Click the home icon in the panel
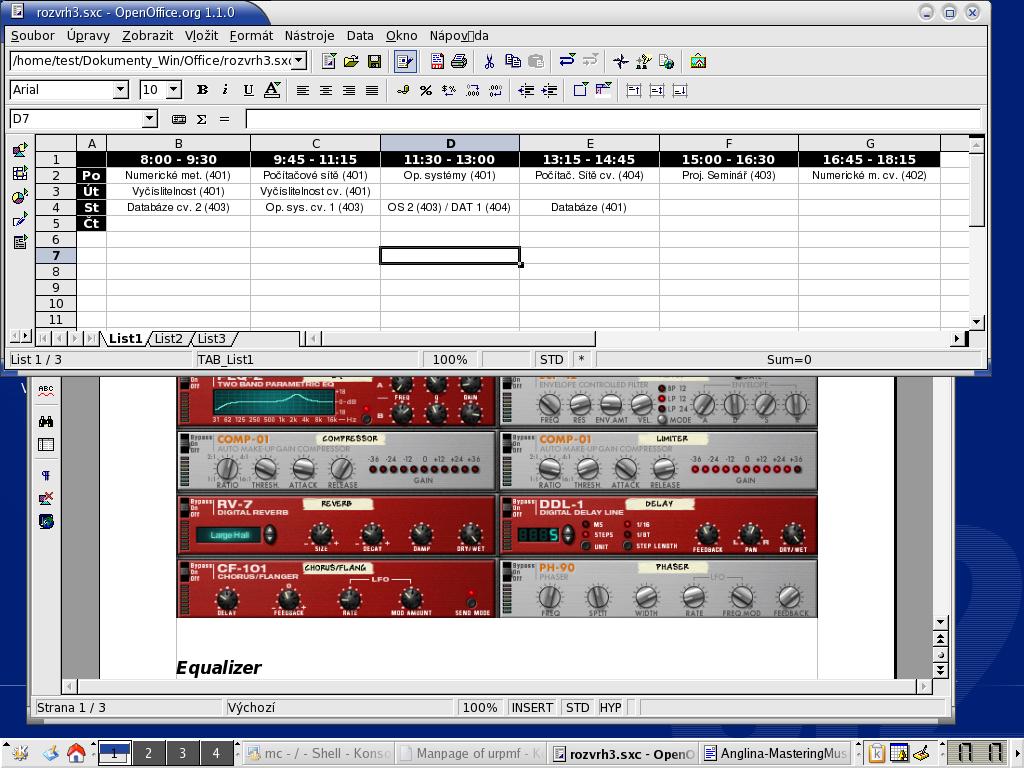 pos(76,754)
